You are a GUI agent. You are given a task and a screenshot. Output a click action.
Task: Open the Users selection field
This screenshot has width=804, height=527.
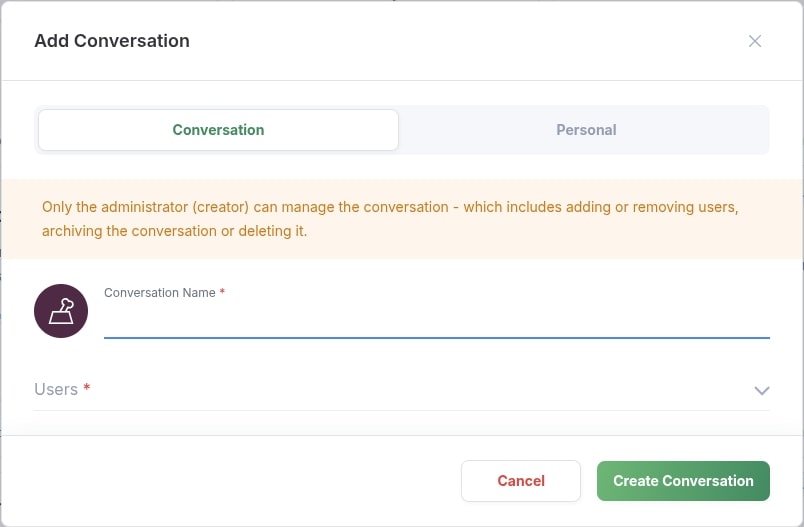pyautogui.click(x=400, y=390)
